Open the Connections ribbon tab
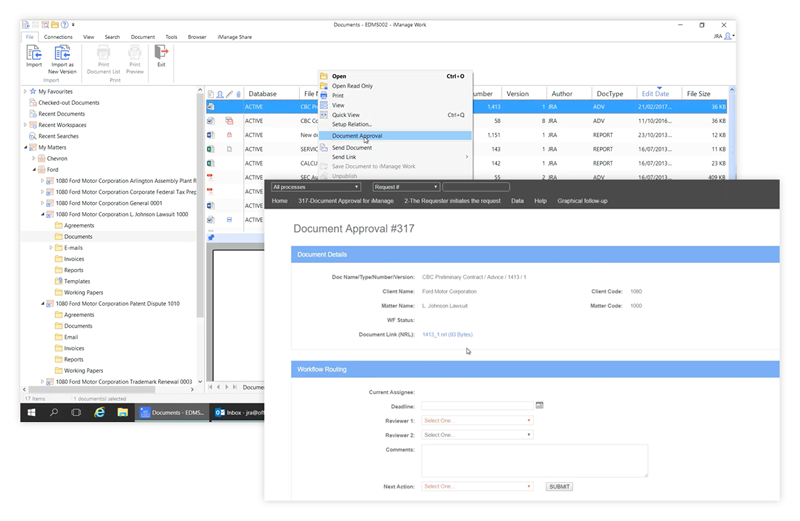800x521 pixels. [x=58, y=37]
